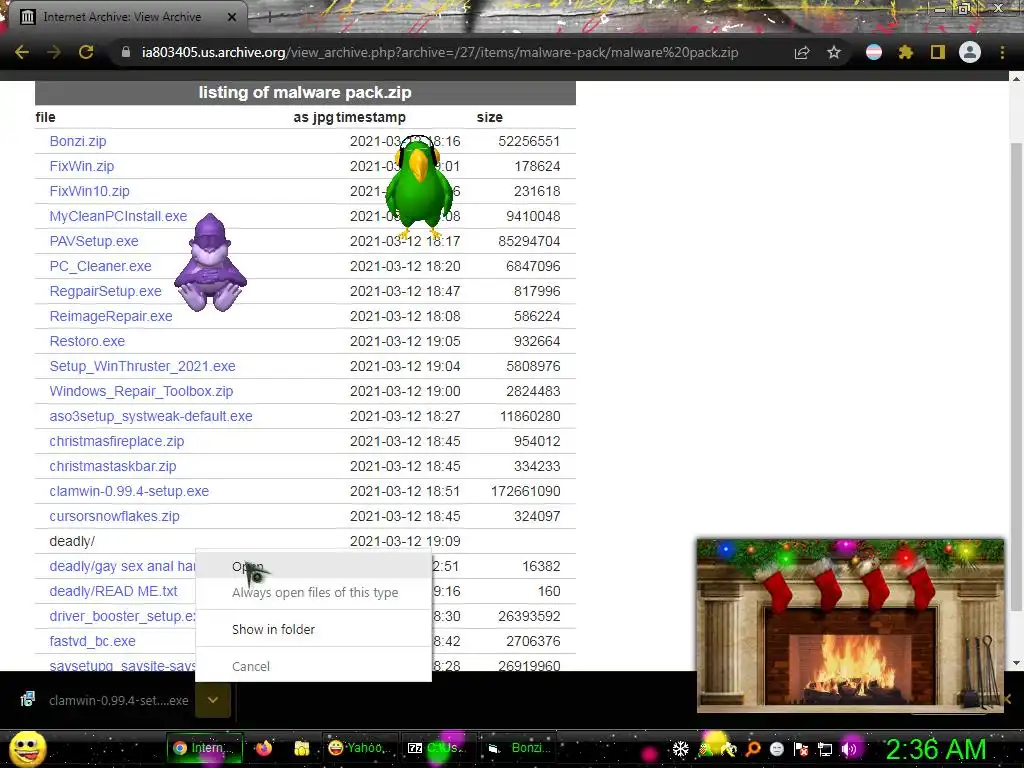1024x768 pixels.
Task: Open the aso3setup_systweak-default.exe link
Action: tap(151, 416)
